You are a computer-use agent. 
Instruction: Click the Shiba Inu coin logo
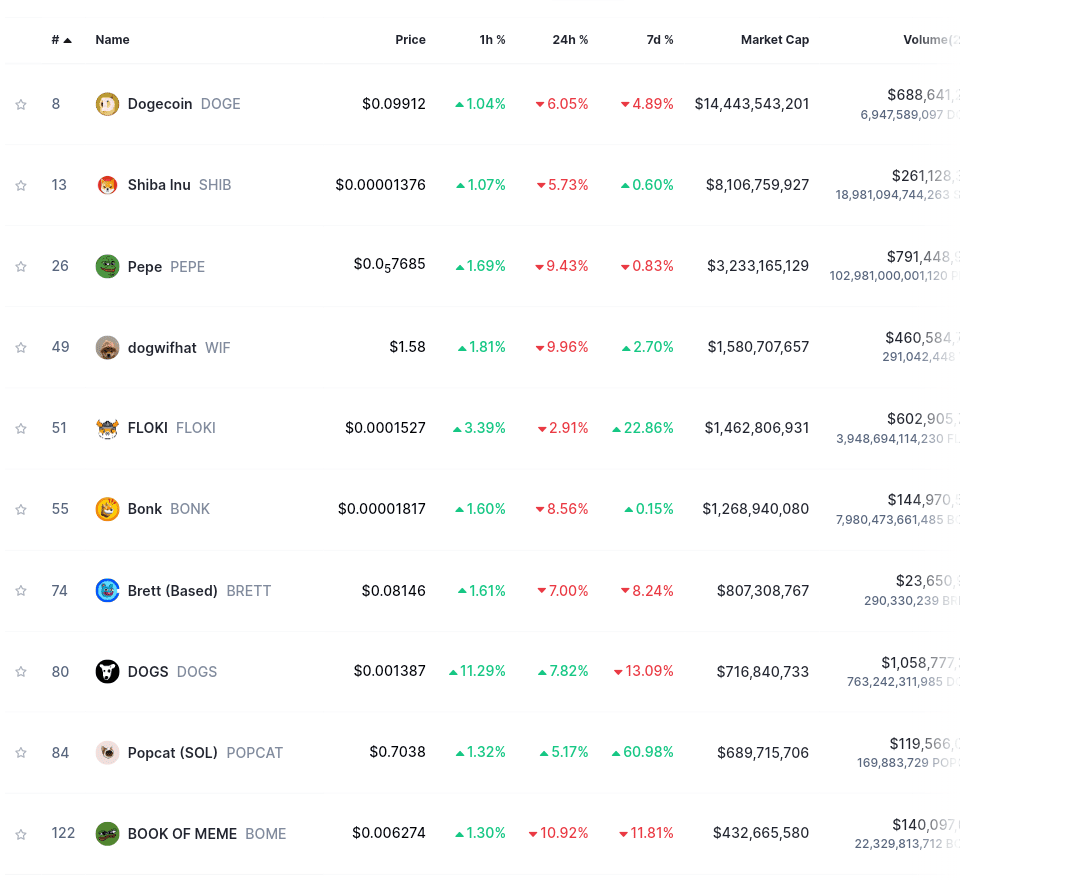[x=107, y=185]
